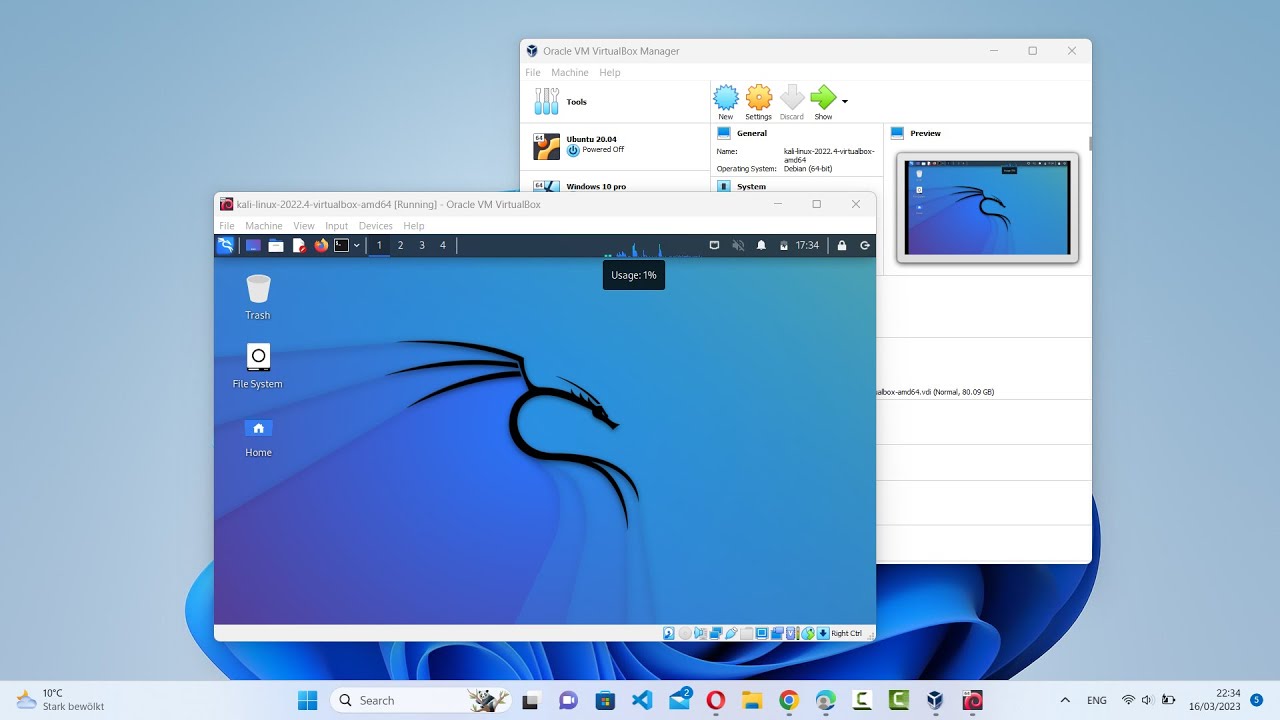This screenshot has width=1280, height=720.
Task: Click System section header in VM details
Action: pos(751,186)
